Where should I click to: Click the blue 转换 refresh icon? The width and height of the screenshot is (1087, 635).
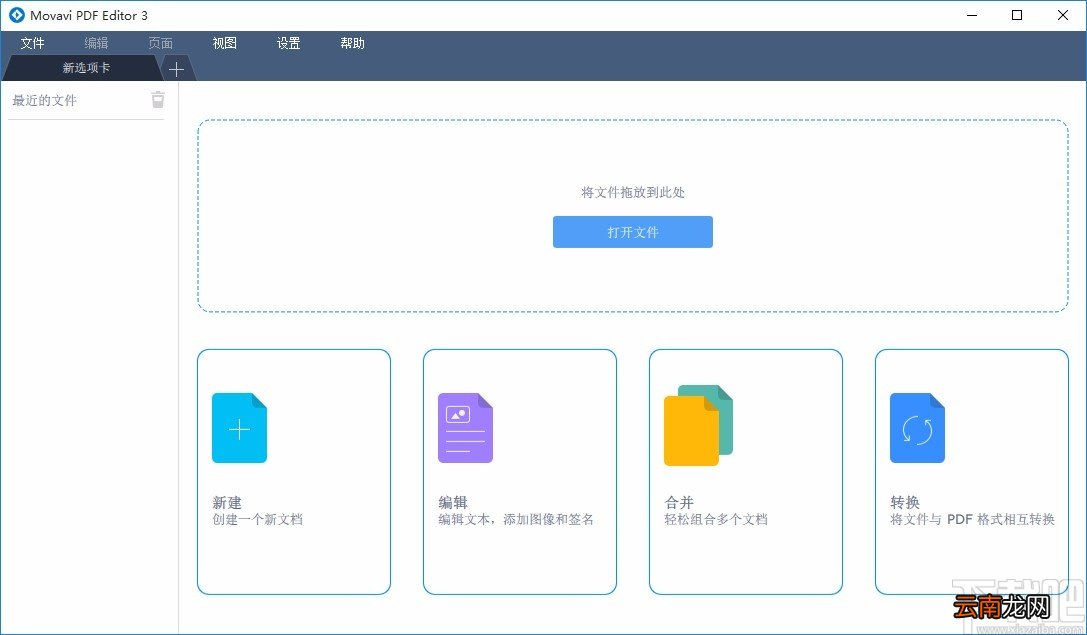[x=917, y=428]
